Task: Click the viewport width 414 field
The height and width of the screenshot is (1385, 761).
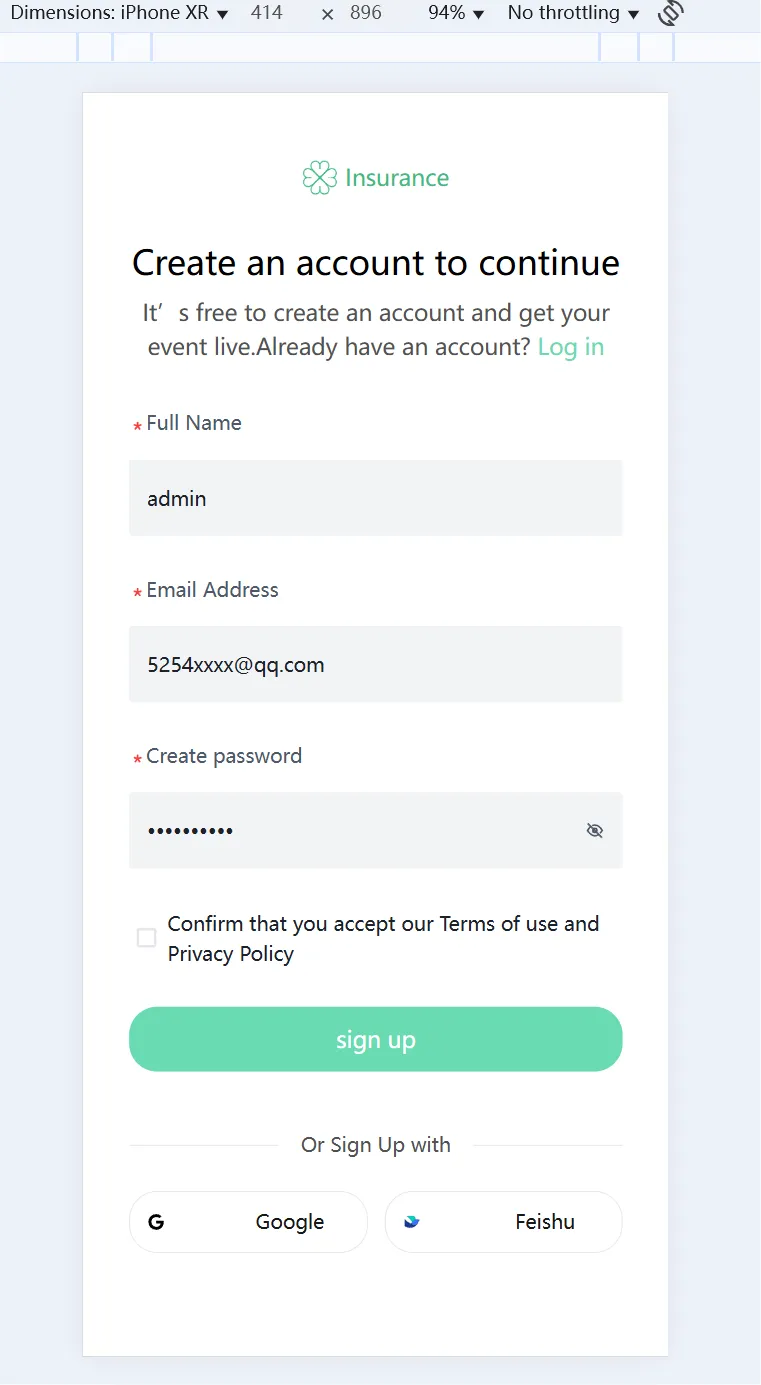Action: (x=267, y=13)
